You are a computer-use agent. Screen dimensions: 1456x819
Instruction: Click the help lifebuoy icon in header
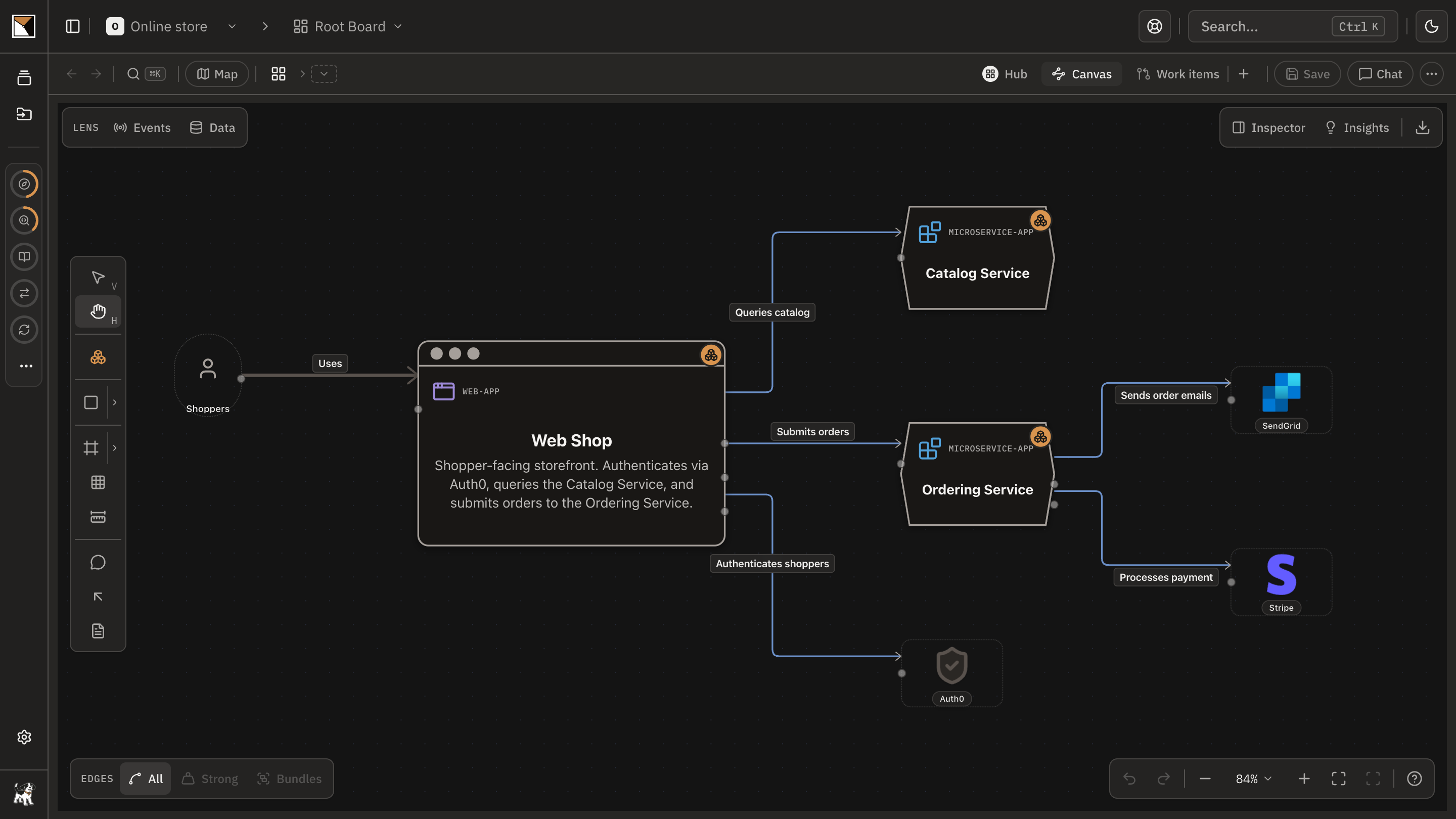1154,27
